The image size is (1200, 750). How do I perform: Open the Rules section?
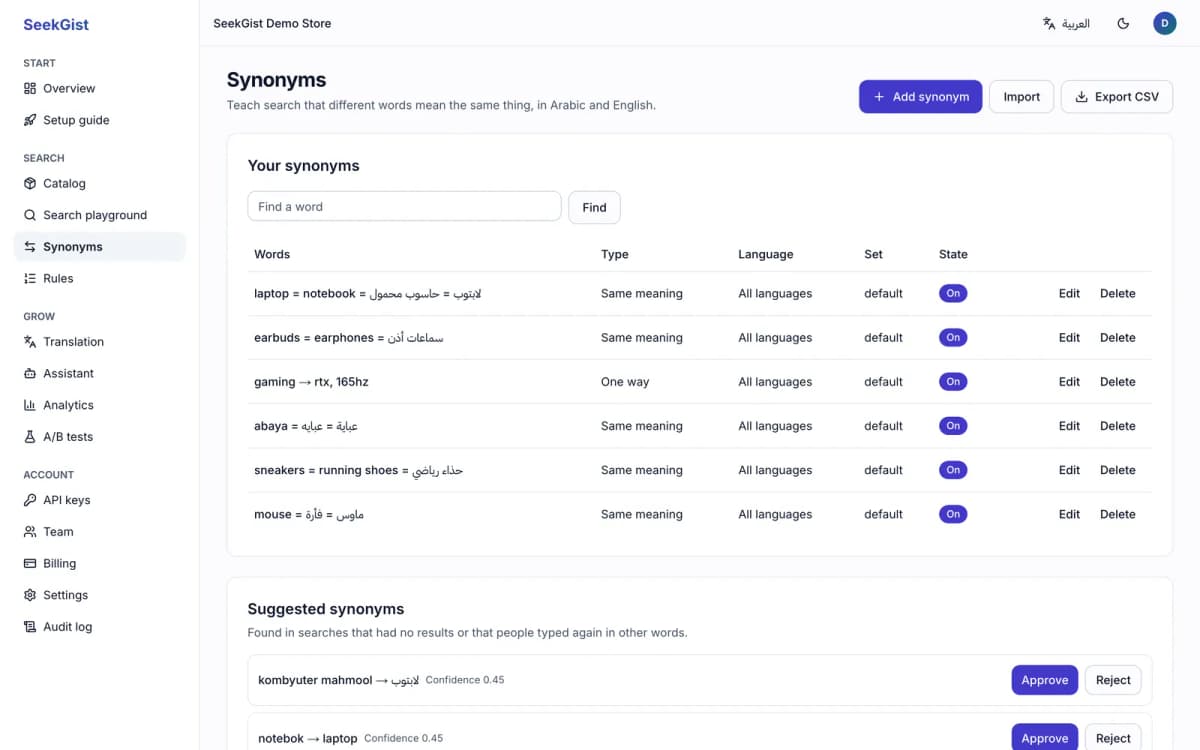pyautogui.click(x=100, y=278)
